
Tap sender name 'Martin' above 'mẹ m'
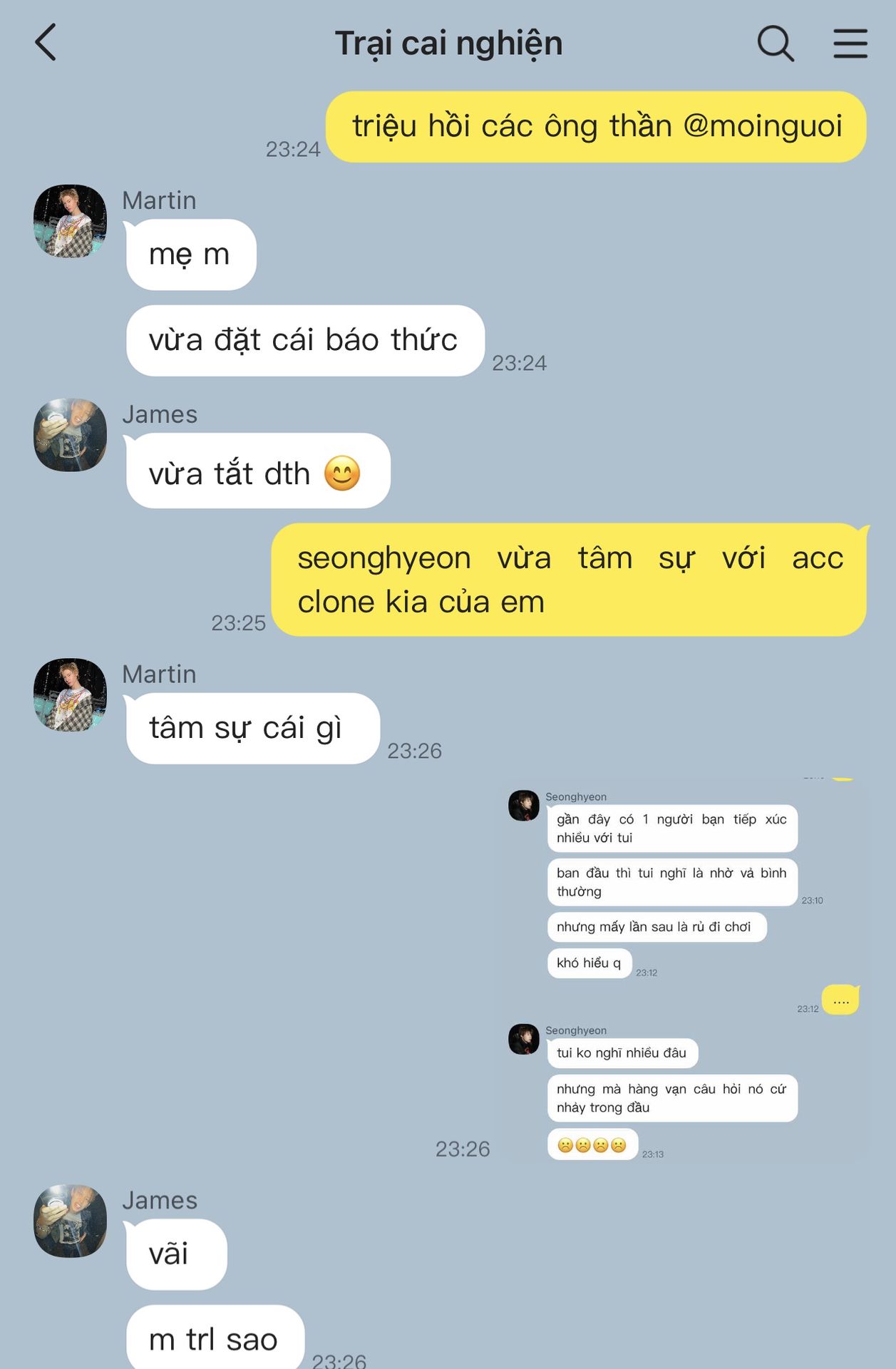[159, 200]
